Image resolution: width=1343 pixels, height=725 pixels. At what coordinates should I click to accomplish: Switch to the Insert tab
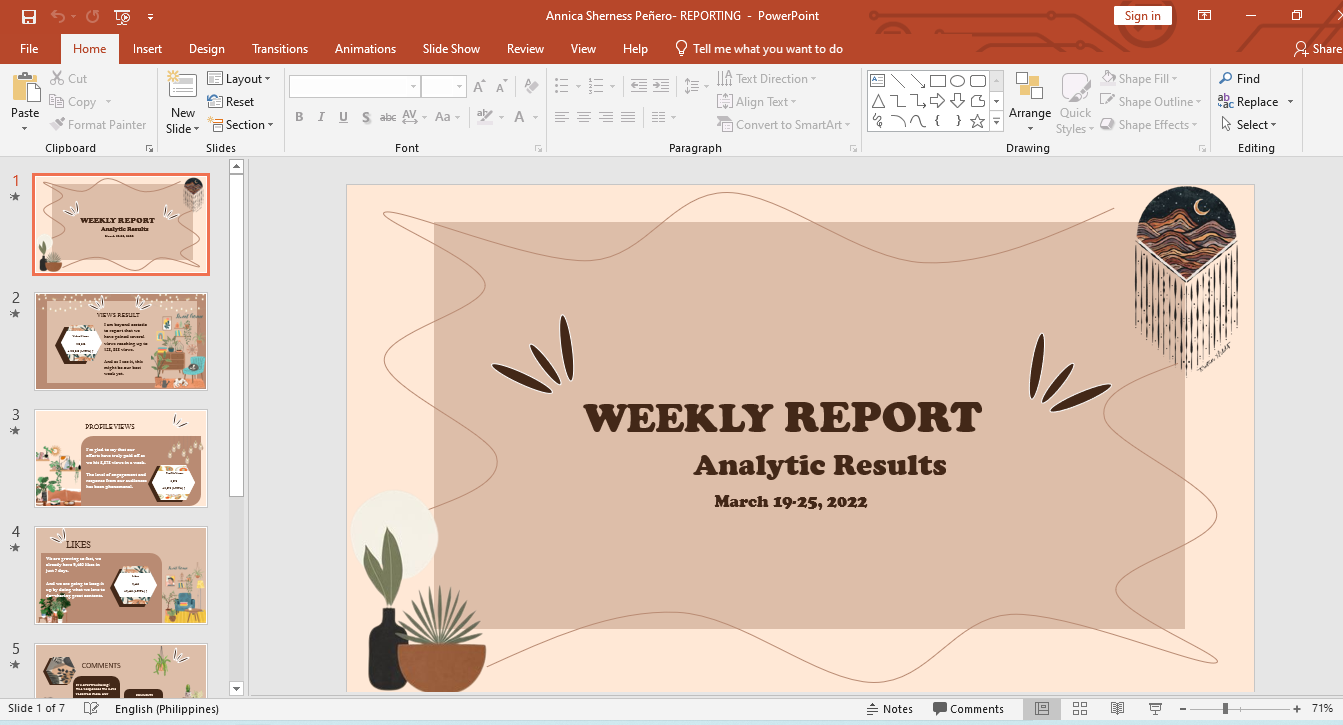[147, 48]
